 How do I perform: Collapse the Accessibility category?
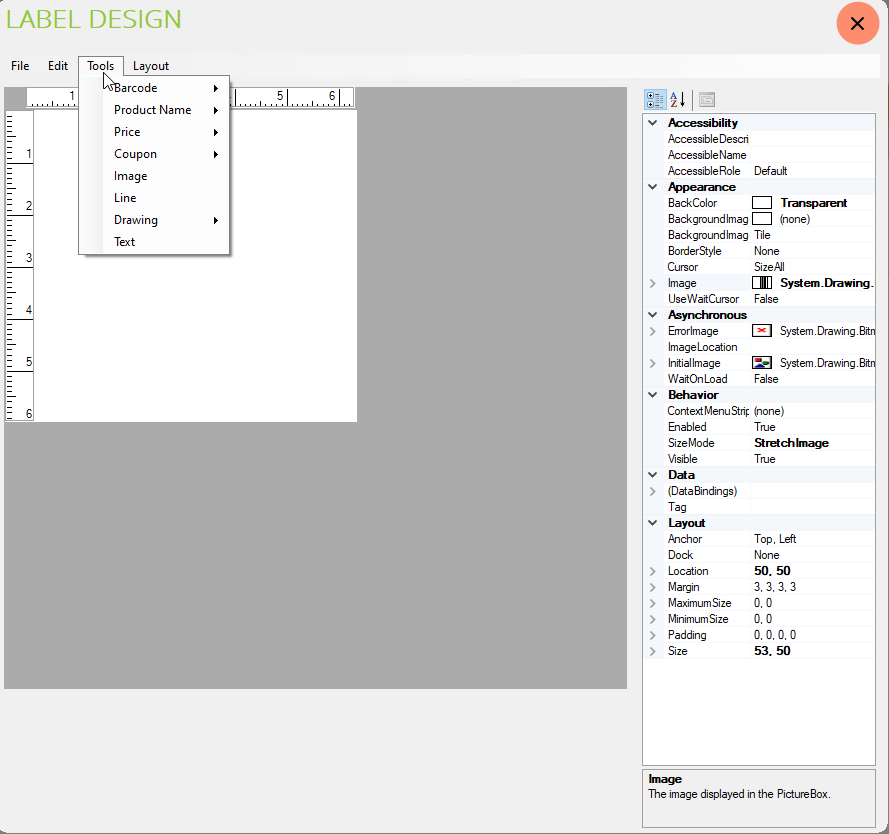(x=653, y=123)
